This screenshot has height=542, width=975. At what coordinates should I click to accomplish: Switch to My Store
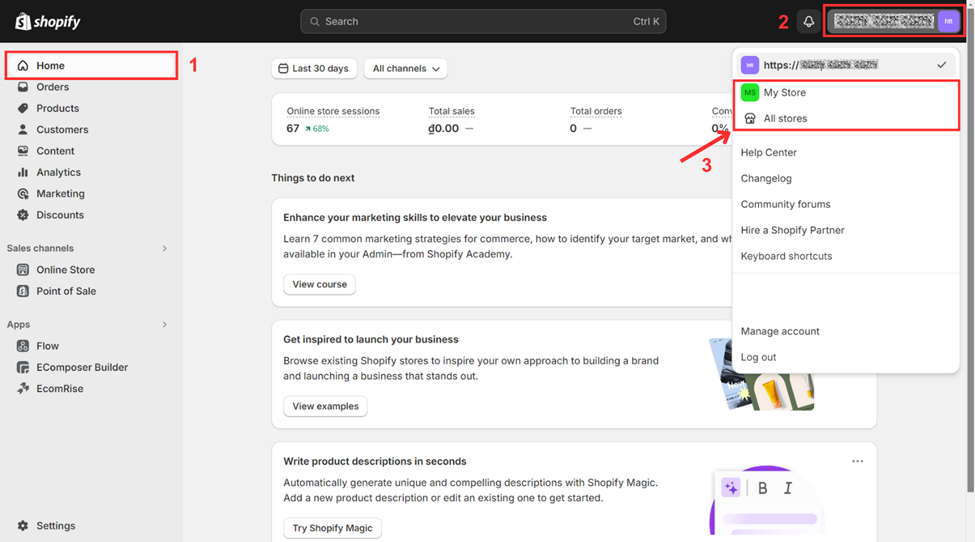[x=846, y=92]
